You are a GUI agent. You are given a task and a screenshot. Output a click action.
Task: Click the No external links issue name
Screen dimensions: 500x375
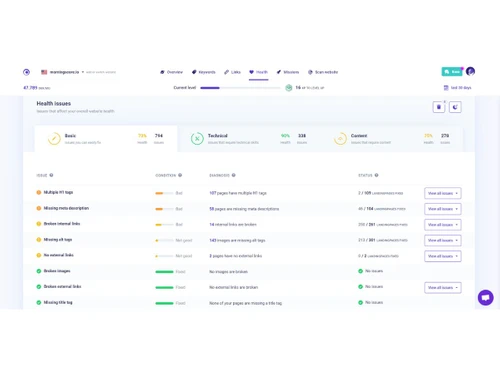[59, 255]
